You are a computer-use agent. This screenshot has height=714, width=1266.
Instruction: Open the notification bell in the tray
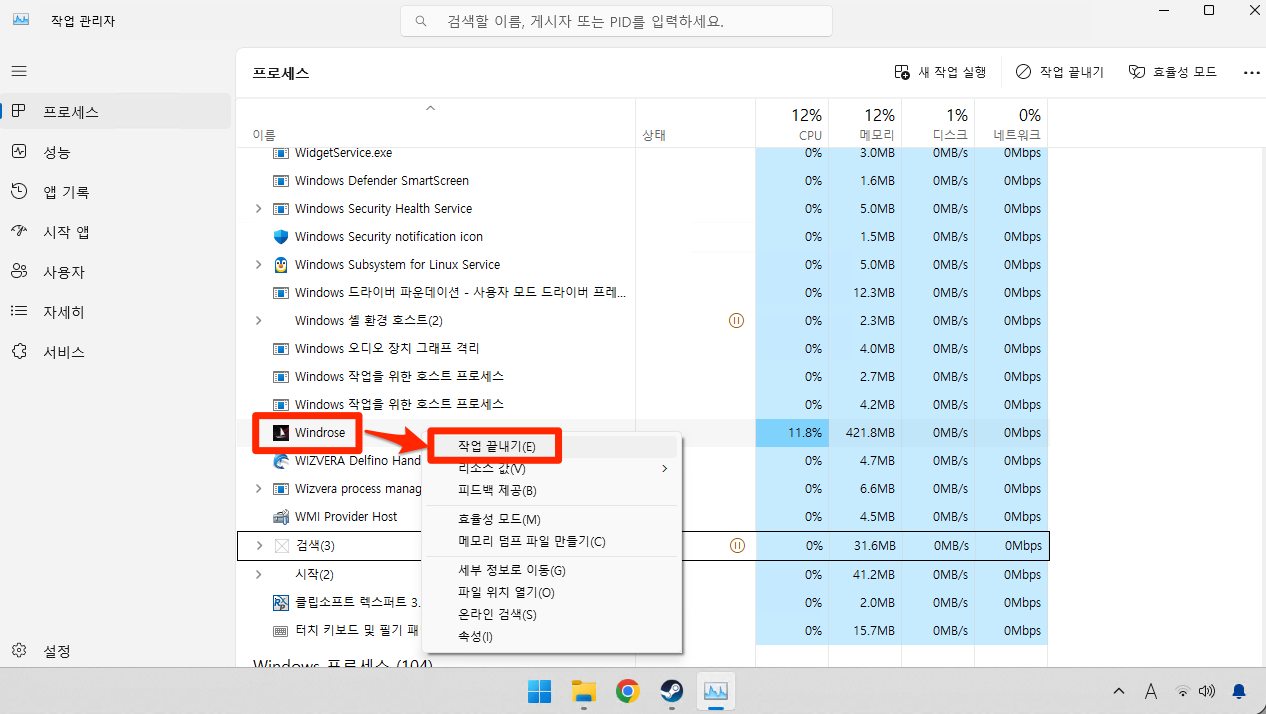click(1239, 691)
